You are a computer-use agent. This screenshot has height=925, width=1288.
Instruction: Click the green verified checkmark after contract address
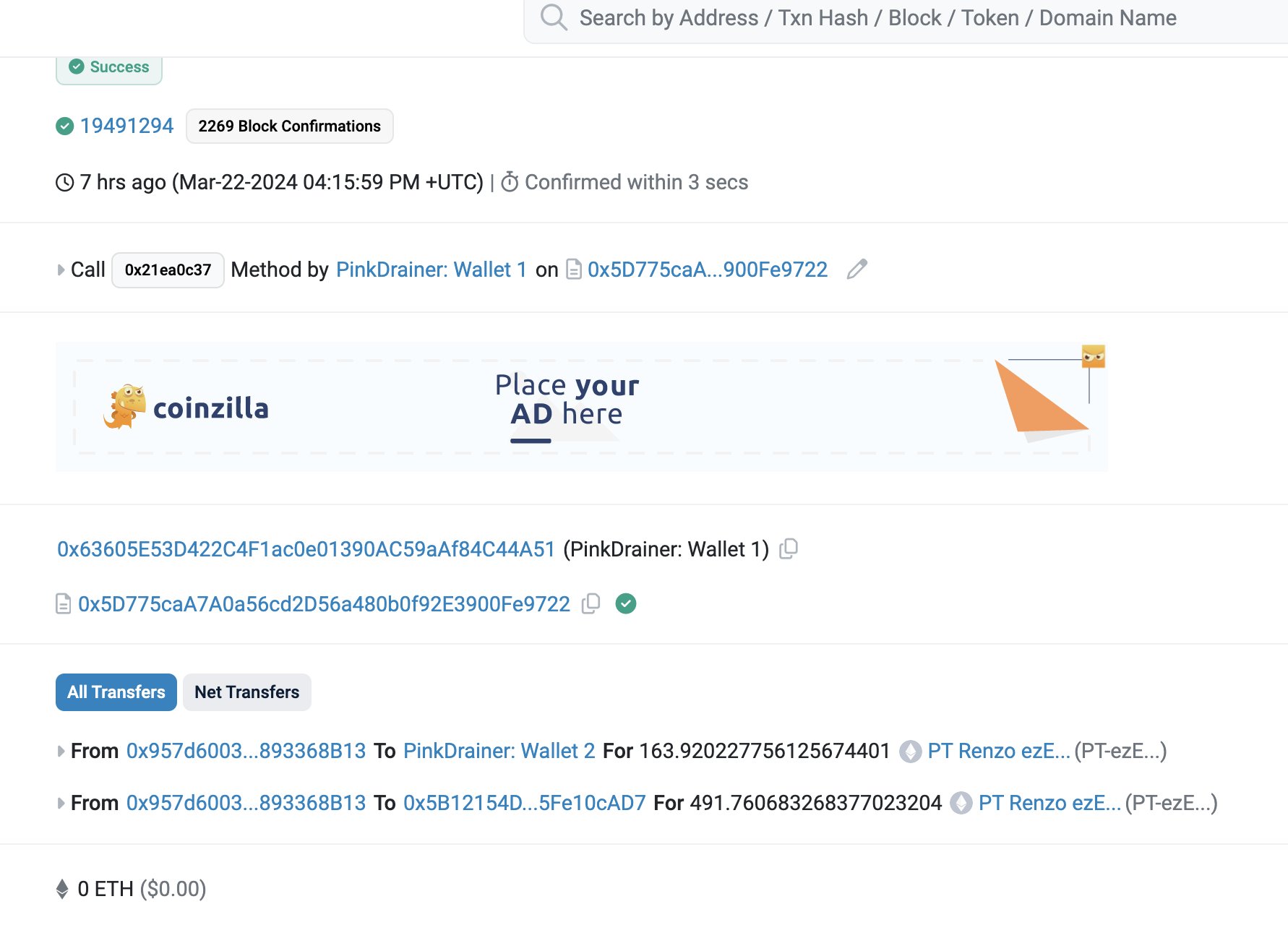click(626, 603)
